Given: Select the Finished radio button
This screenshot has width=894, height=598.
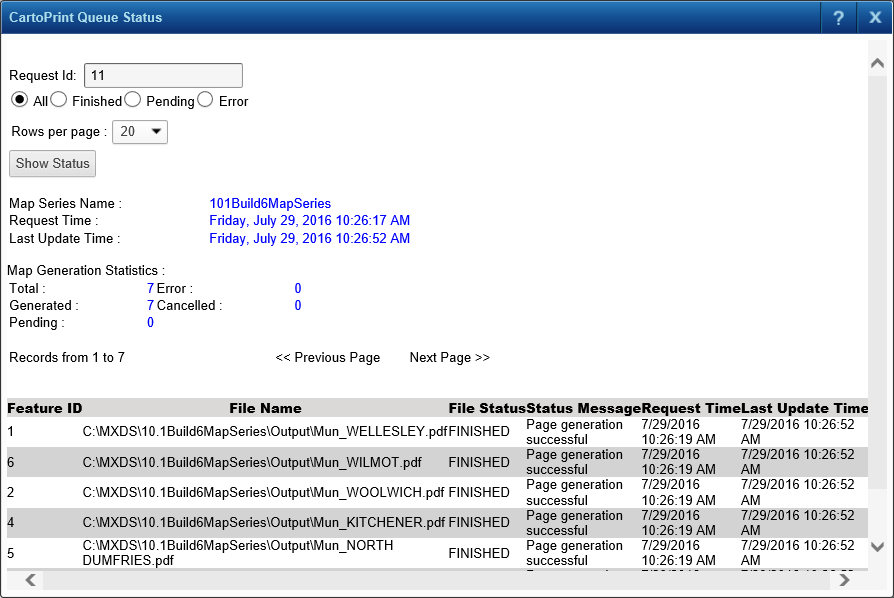Looking at the screenshot, I should [x=59, y=100].
